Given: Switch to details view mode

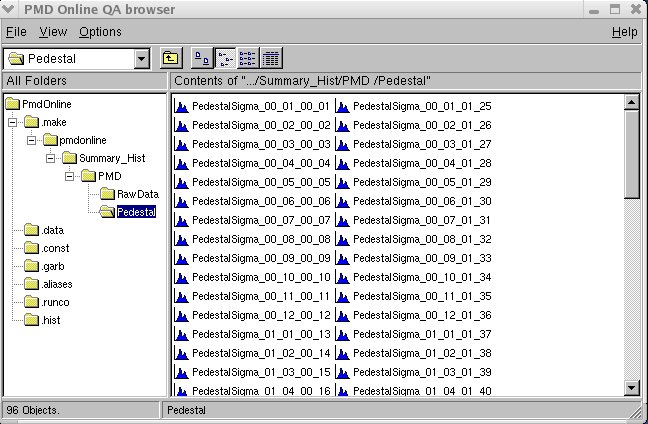Looking at the screenshot, I should coord(271,58).
